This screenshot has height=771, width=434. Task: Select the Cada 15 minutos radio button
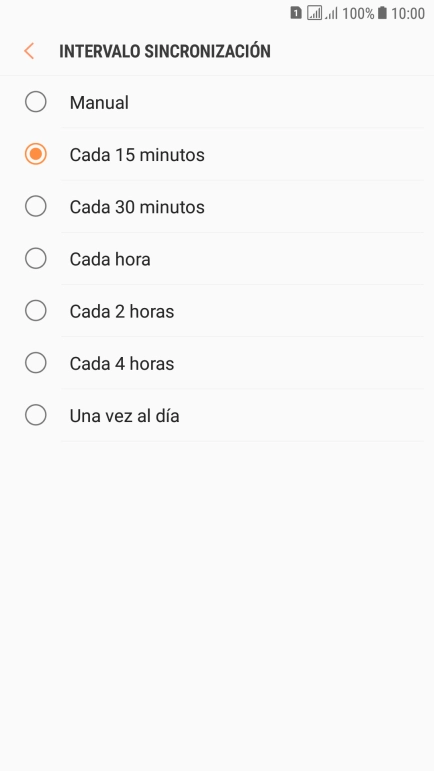(36, 154)
